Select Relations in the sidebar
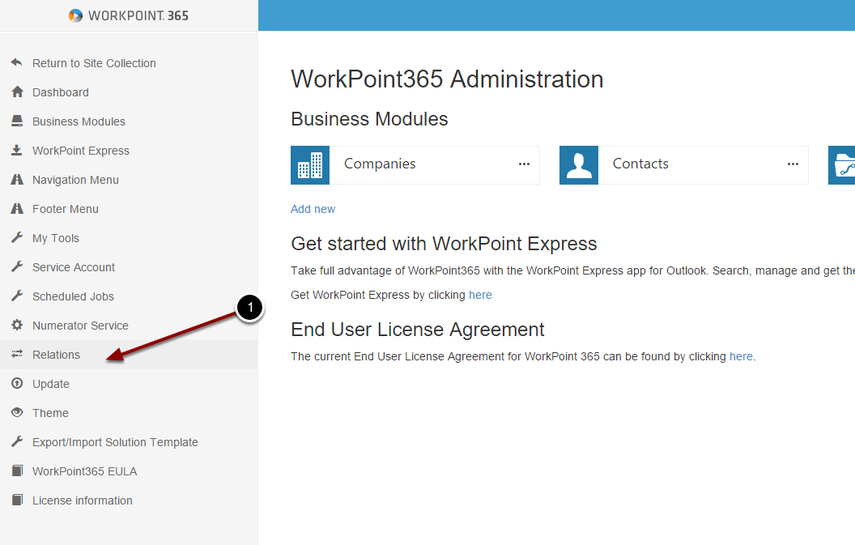 tap(56, 355)
